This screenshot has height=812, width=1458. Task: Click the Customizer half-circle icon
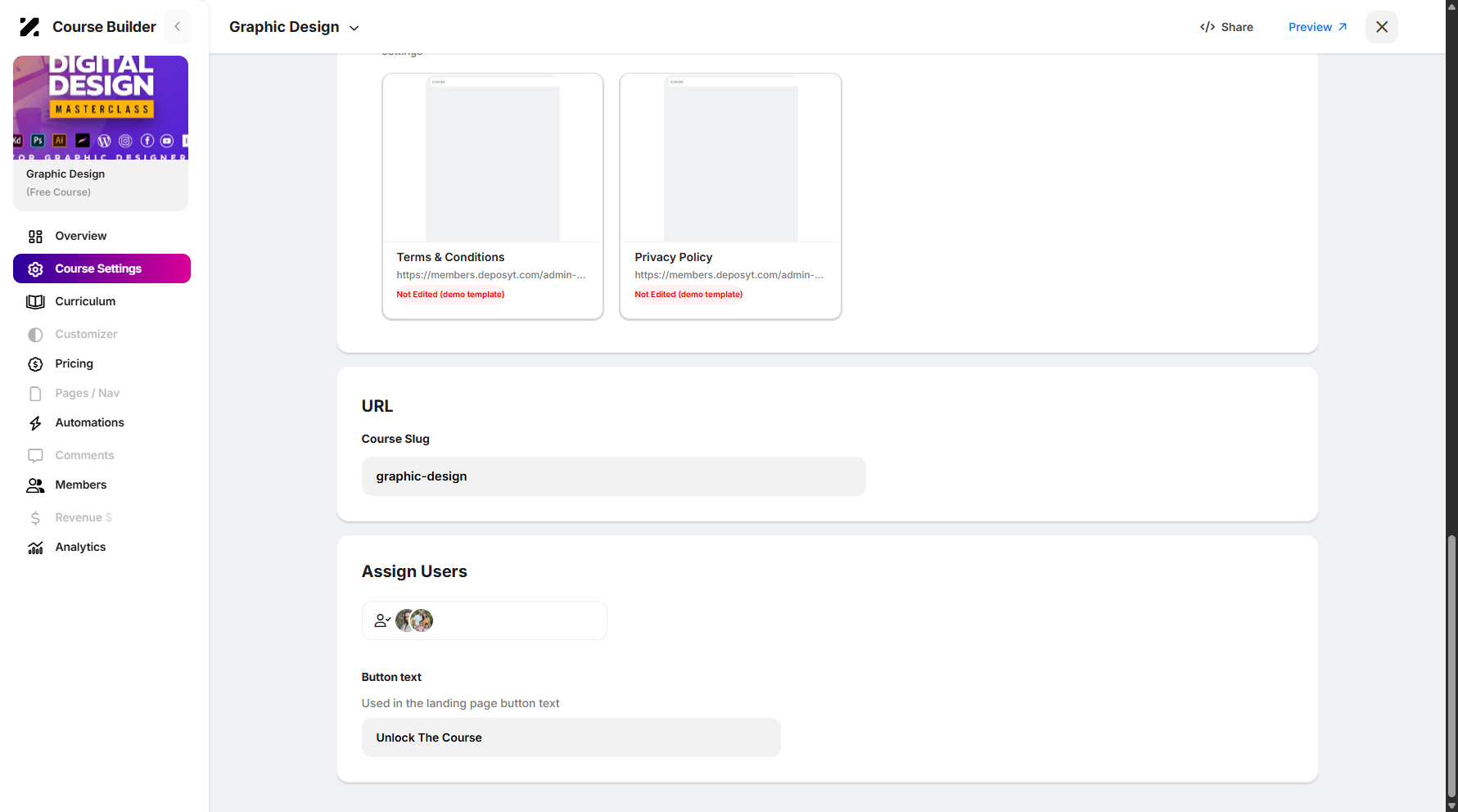[35, 335]
